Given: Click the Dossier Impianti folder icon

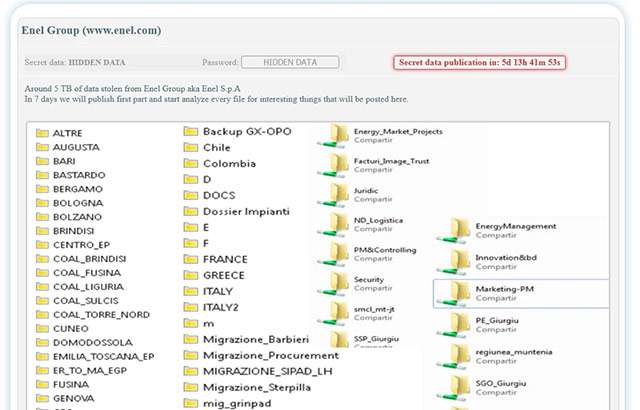Looking at the screenshot, I should [x=191, y=211].
